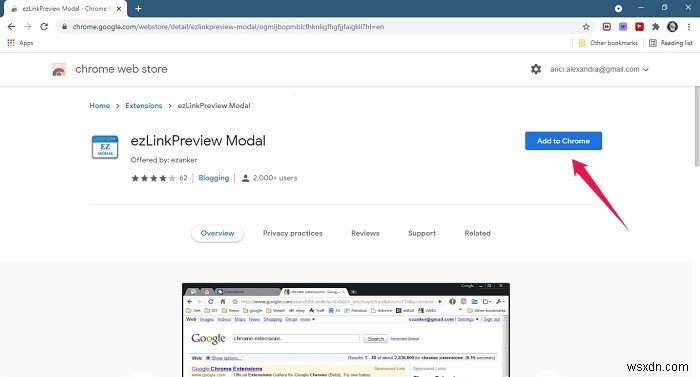Switch to Privacy practices tab
The width and height of the screenshot is (700, 377).
[x=292, y=233]
